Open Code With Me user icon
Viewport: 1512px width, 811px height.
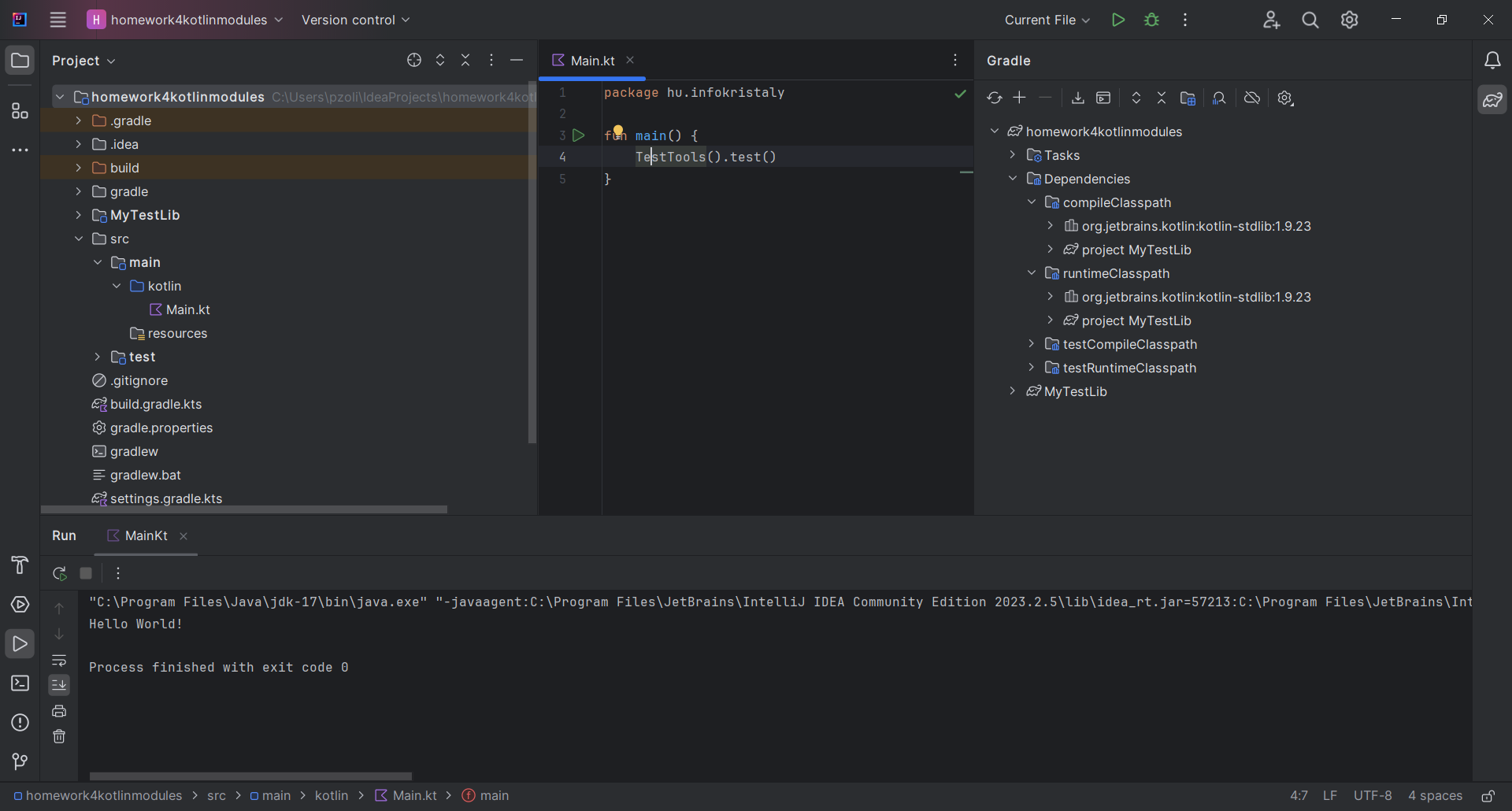point(1271,20)
